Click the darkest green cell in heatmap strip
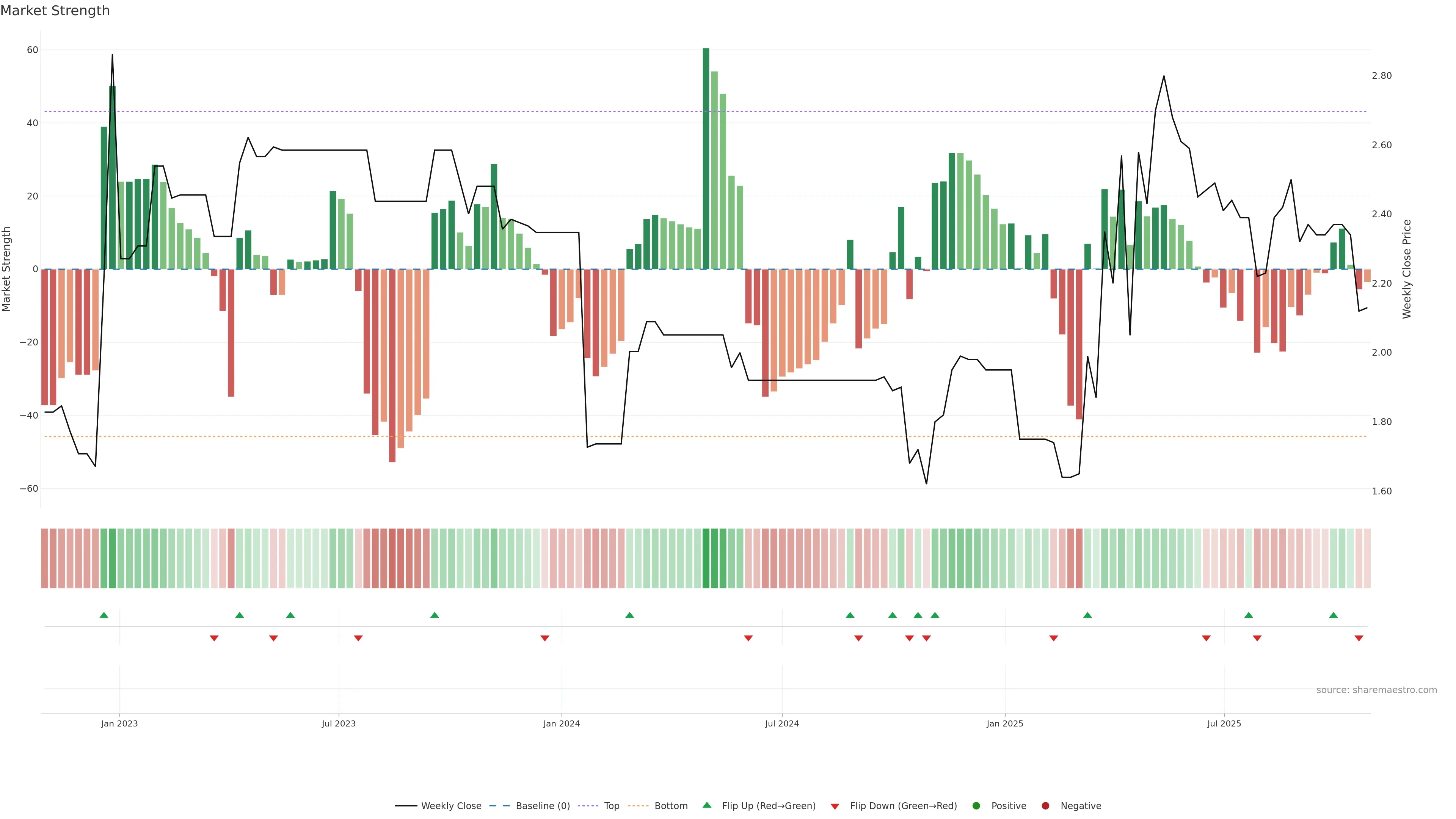The width and height of the screenshot is (1456, 819). [x=706, y=559]
